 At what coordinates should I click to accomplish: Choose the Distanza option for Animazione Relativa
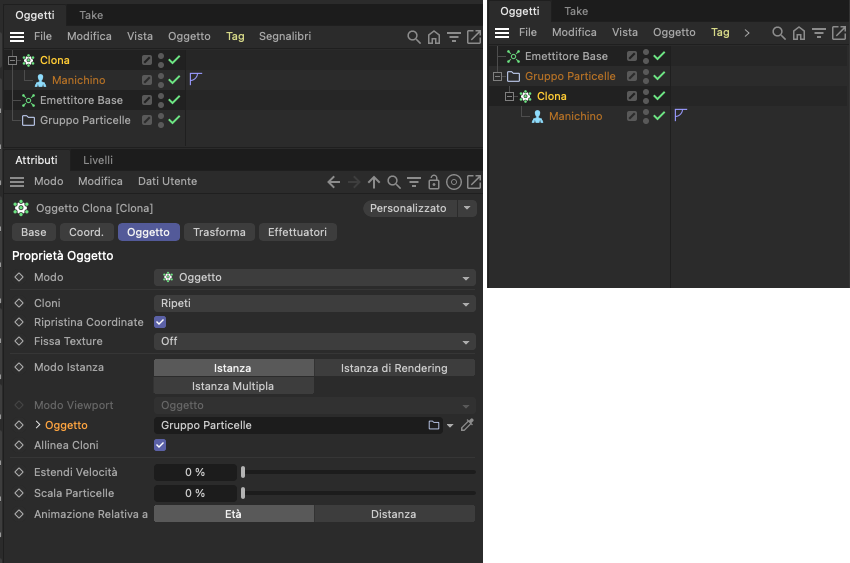click(x=394, y=514)
